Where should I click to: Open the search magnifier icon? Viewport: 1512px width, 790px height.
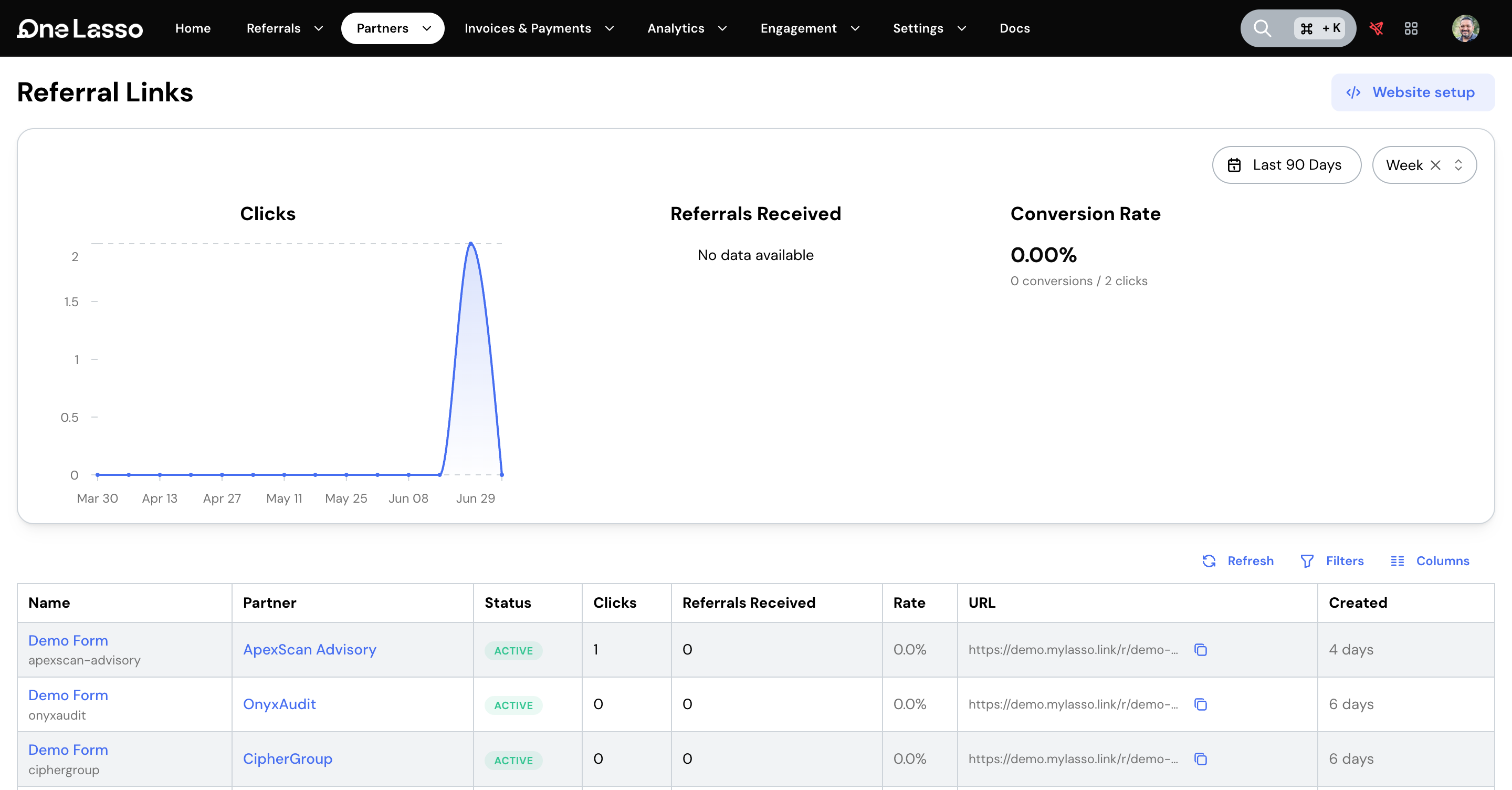coord(1262,28)
